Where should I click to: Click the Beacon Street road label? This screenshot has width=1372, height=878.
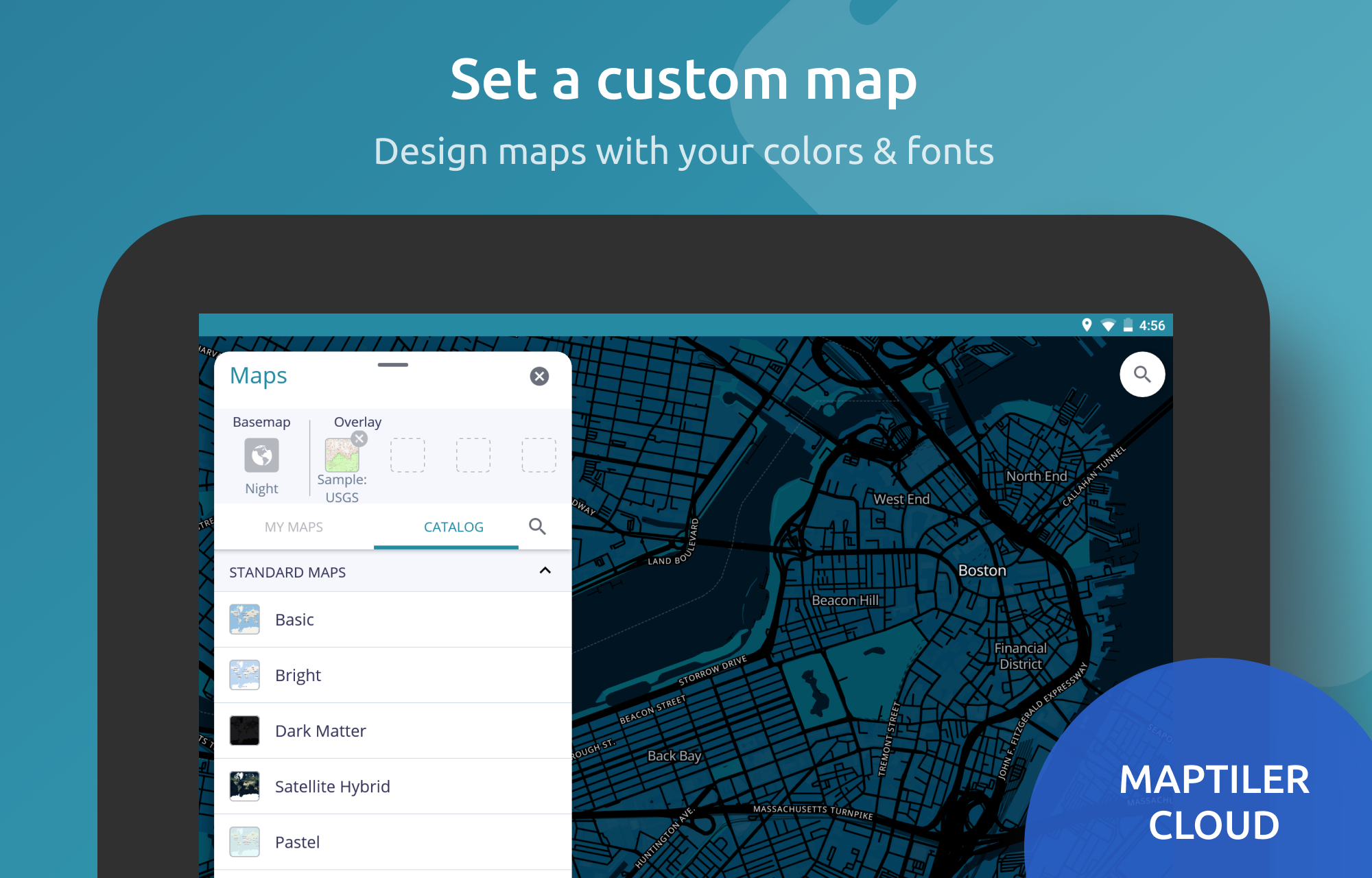(652, 709)
